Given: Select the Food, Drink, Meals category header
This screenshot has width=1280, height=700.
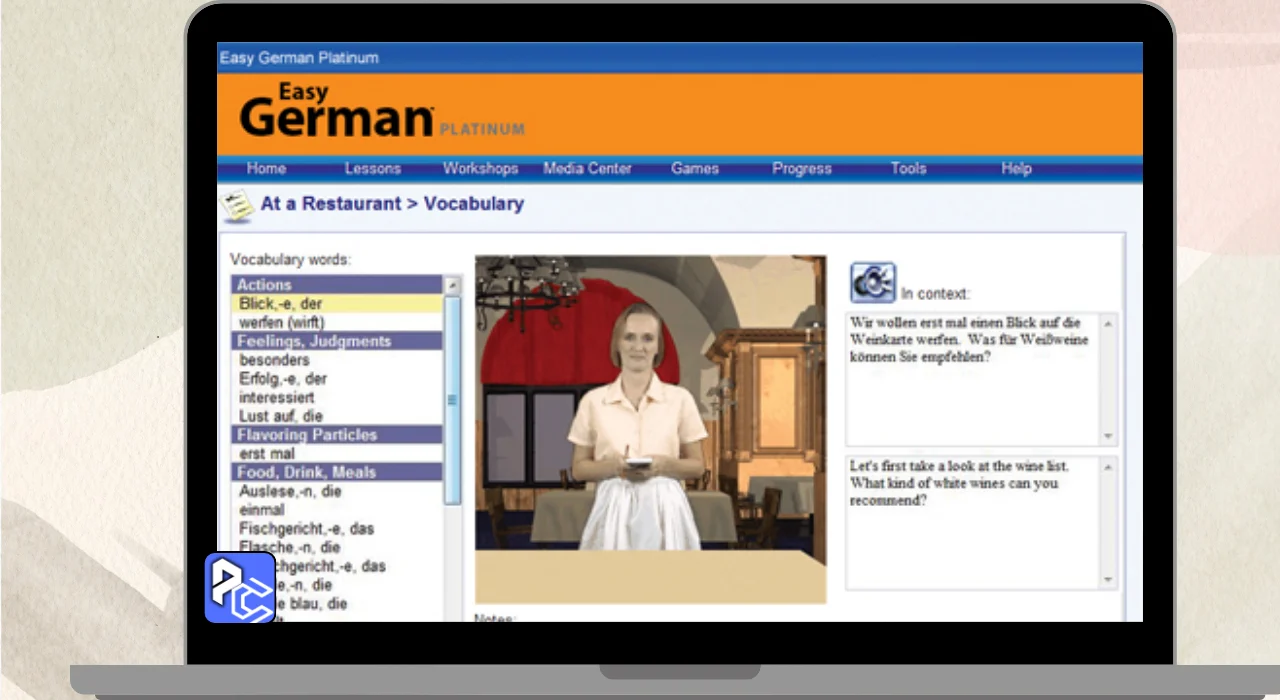Looking at the screenshot, I should pos(337,472).
